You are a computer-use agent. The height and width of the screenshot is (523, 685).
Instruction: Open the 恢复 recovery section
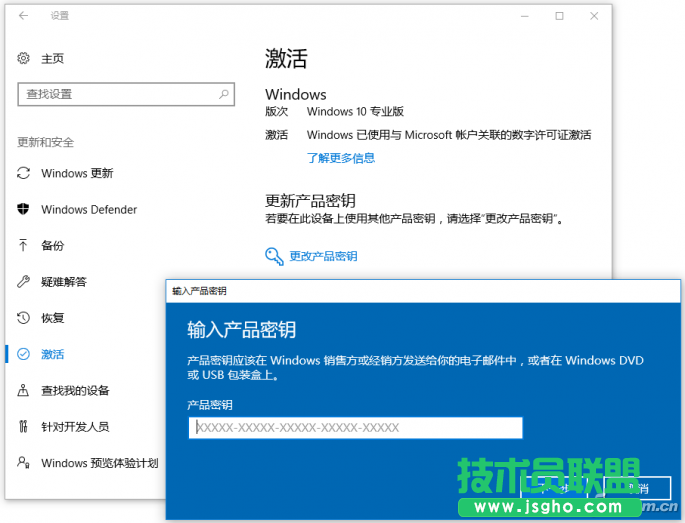(52, 318)
